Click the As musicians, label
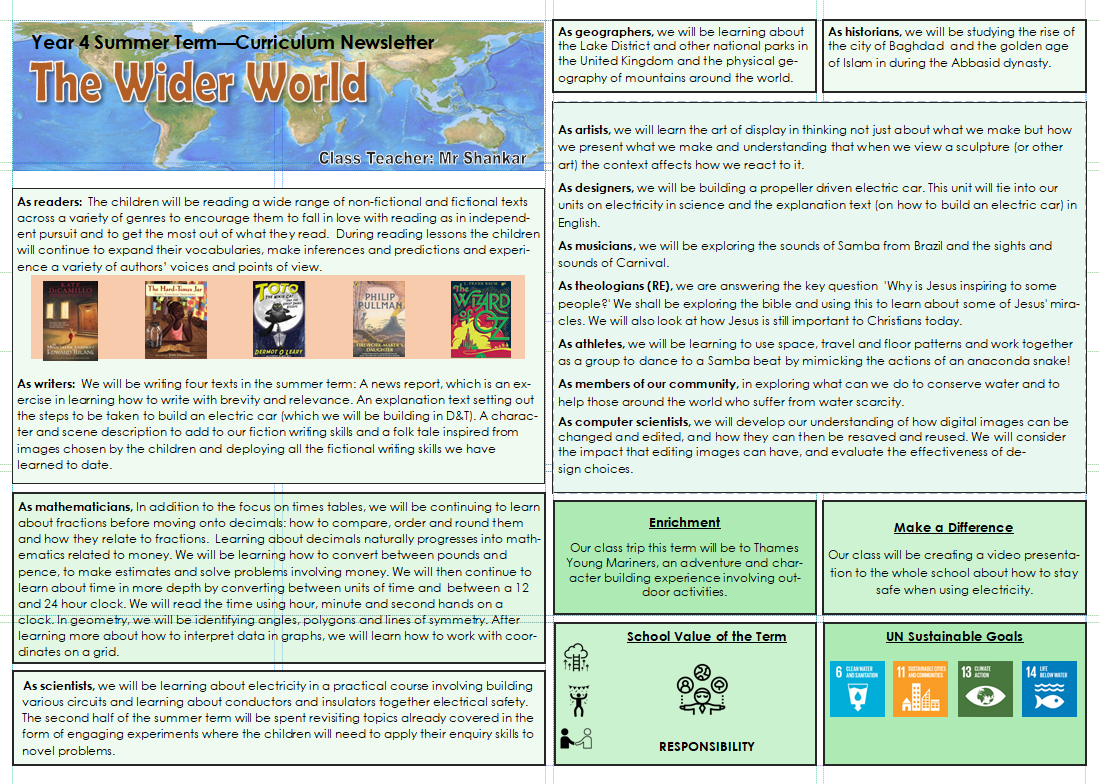The width and height of the screenshot is (1099, 784). (596, 246)
